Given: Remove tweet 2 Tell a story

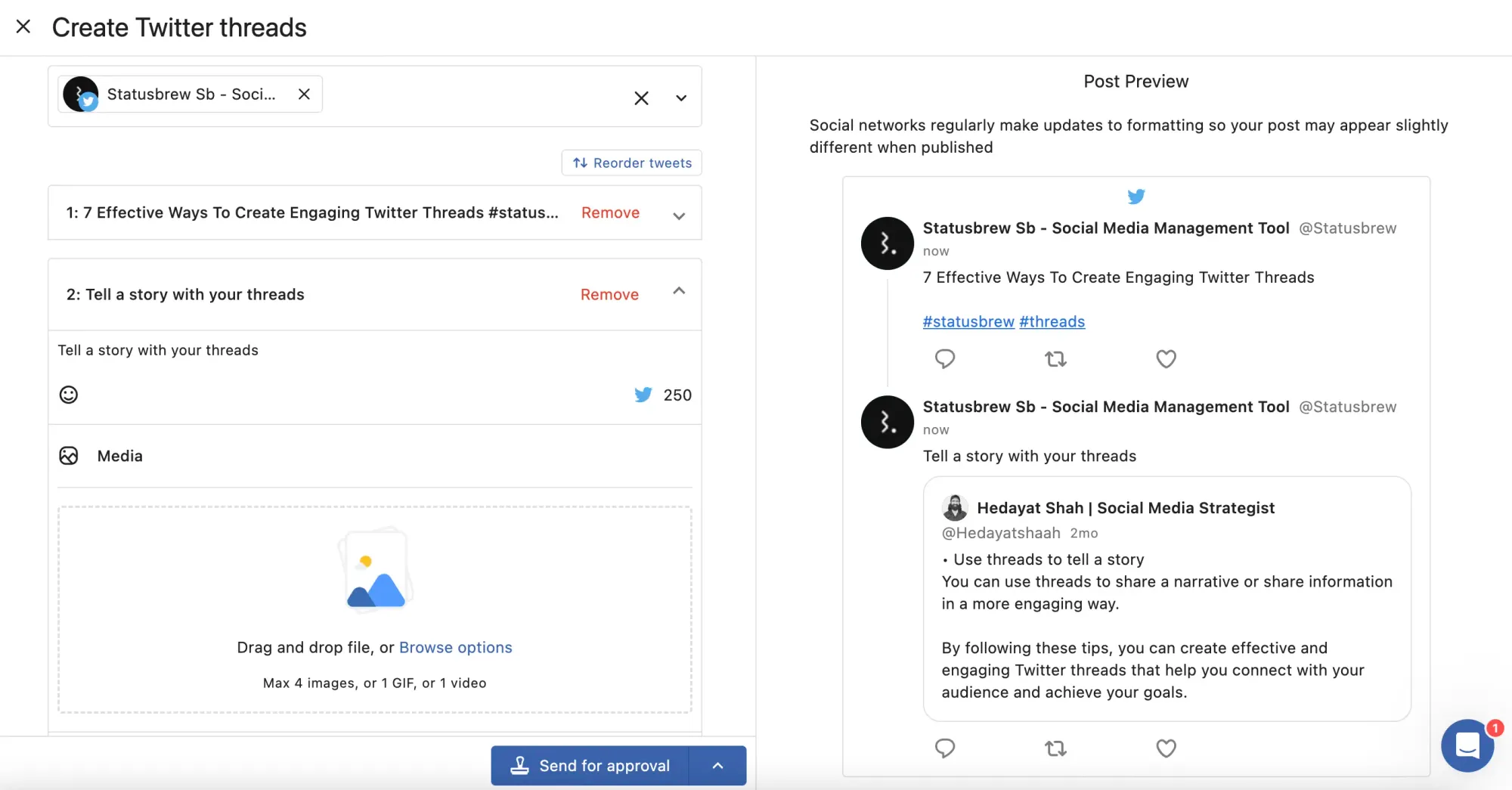Looking at the screenshot, I should pyautogui.click(x=609, y=295).
